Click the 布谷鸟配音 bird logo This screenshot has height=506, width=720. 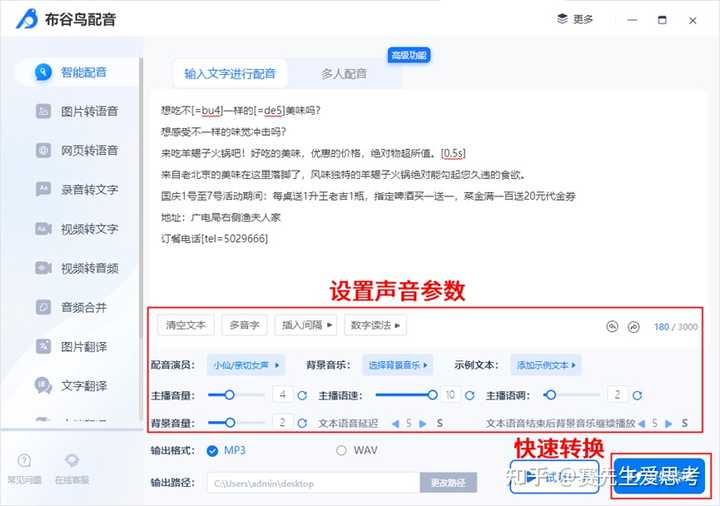tap(27, 19)
